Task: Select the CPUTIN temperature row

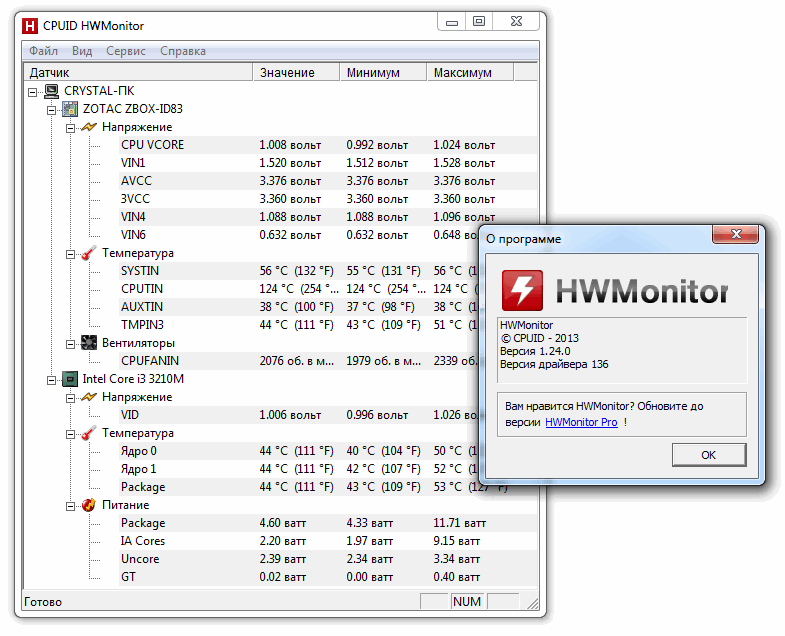Action: click(x=298, y=289)
